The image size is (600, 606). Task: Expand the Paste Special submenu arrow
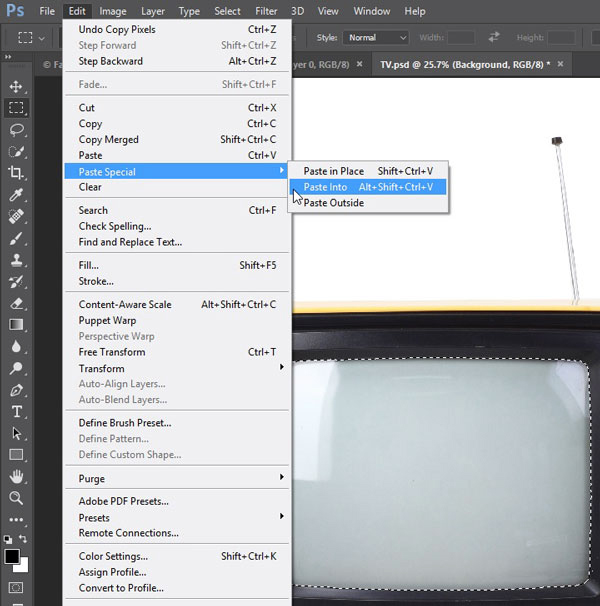pyautogui.click(x=282, y=170)
